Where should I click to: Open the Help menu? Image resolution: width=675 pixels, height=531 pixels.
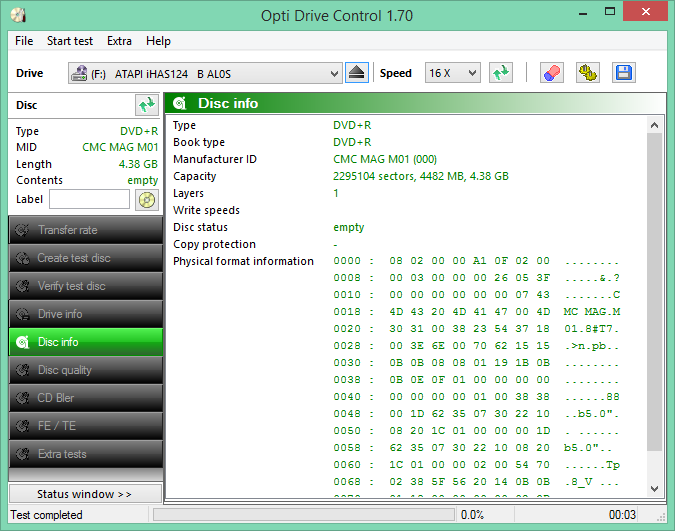point(158,41)
